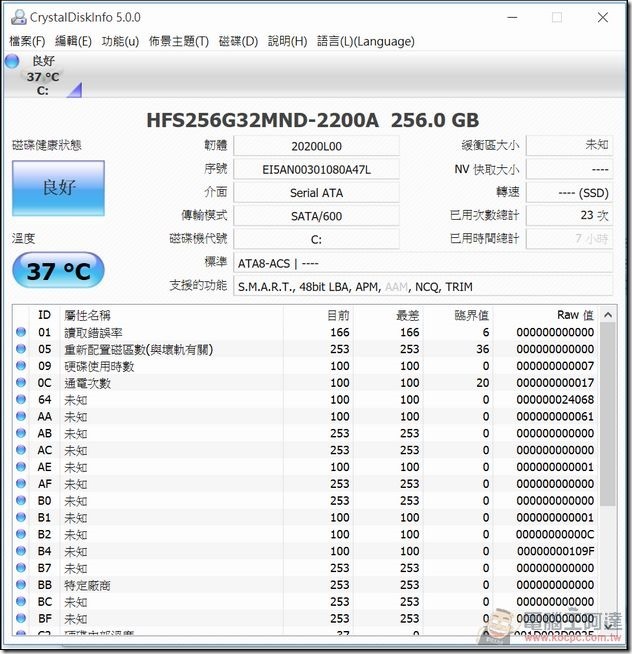Click the interface field showing Serial ATA

tap(316, 193)
